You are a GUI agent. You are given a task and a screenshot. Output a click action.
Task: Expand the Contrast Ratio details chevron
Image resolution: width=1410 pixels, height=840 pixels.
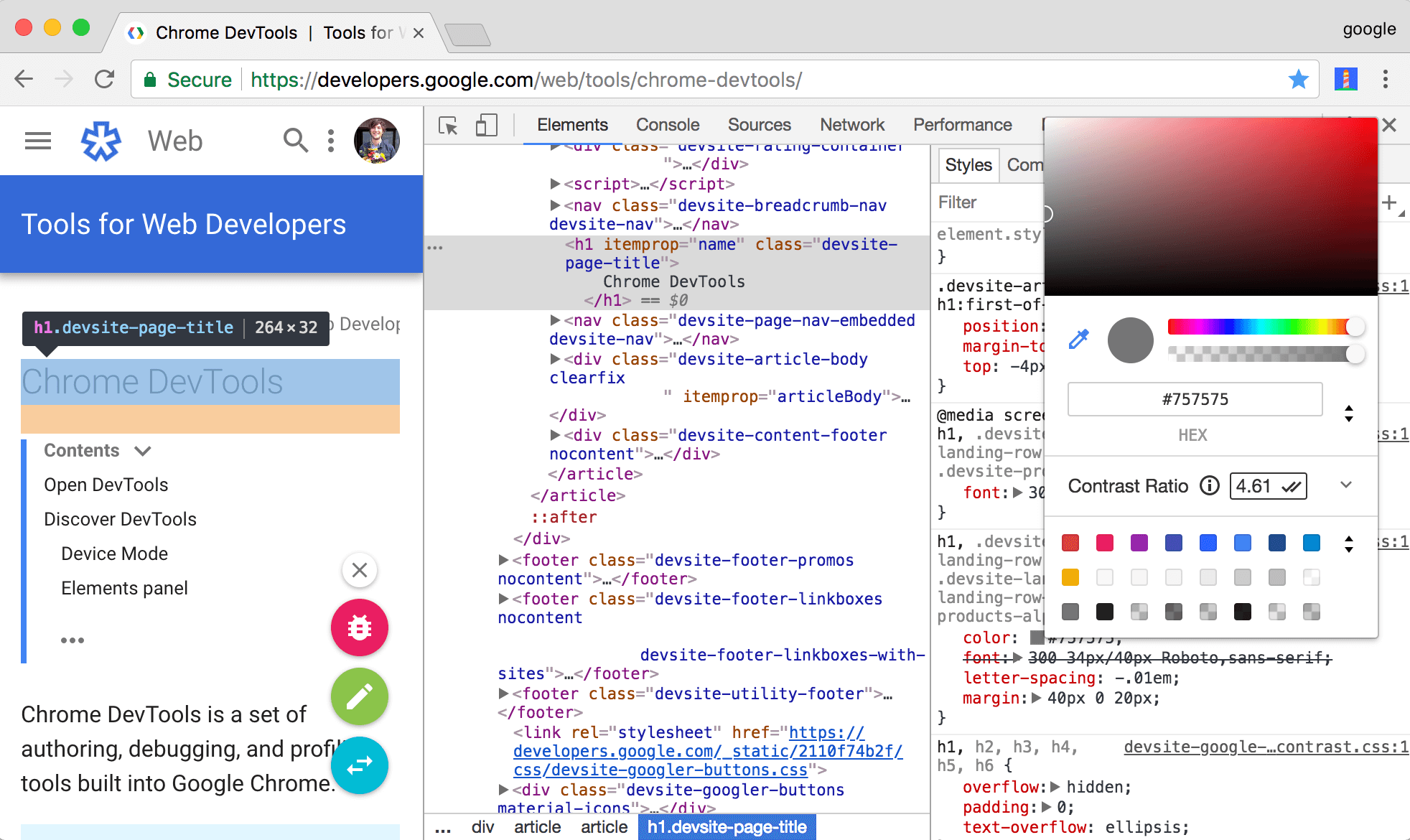pyautogui.click(x=1346, y=485)
